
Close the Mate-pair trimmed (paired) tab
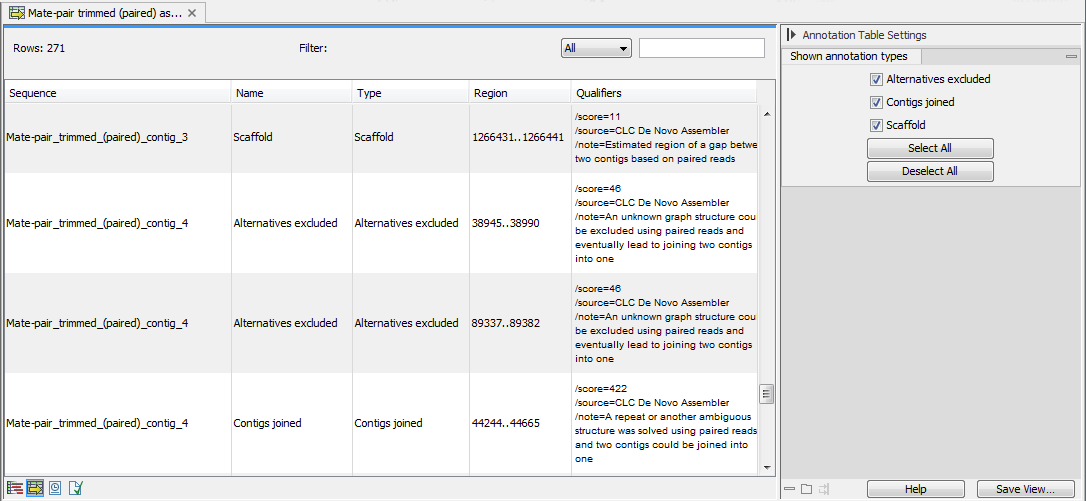[192, 13]
